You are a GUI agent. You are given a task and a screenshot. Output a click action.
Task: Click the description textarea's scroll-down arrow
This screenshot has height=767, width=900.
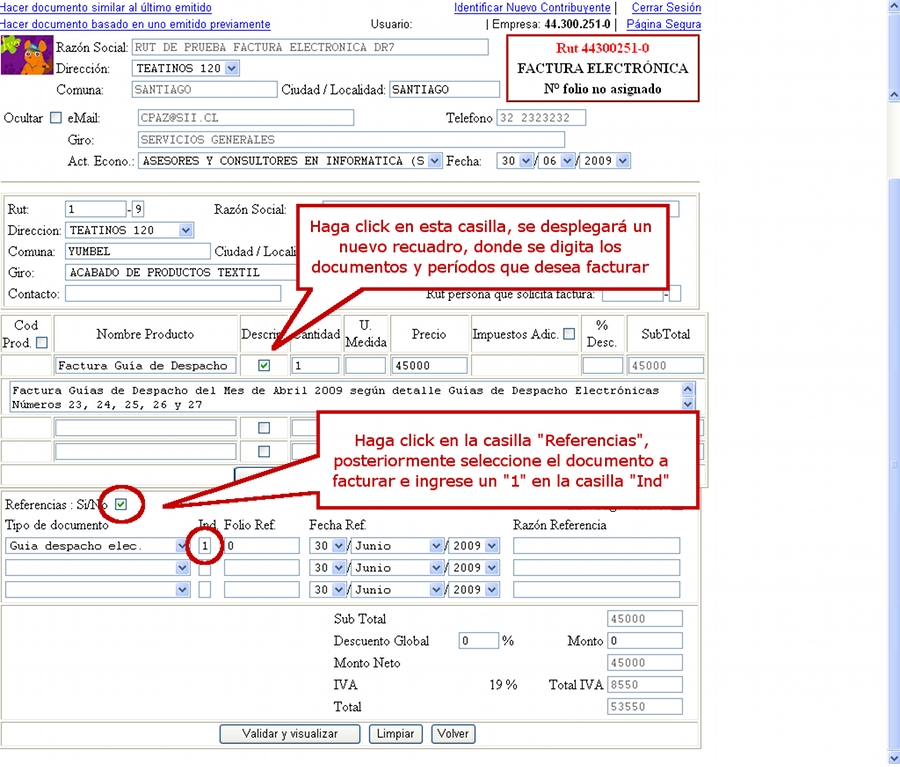pyautogui.click(x=687, y=404)
